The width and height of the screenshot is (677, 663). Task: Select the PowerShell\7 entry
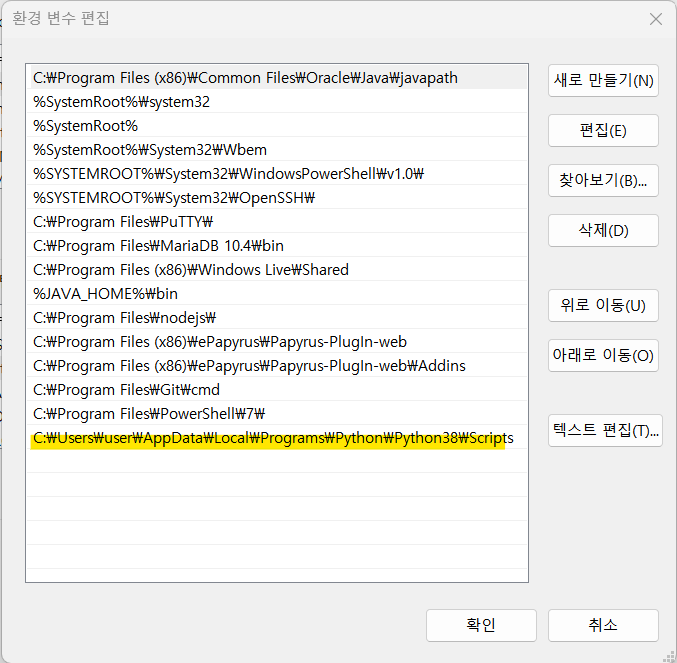277,414
